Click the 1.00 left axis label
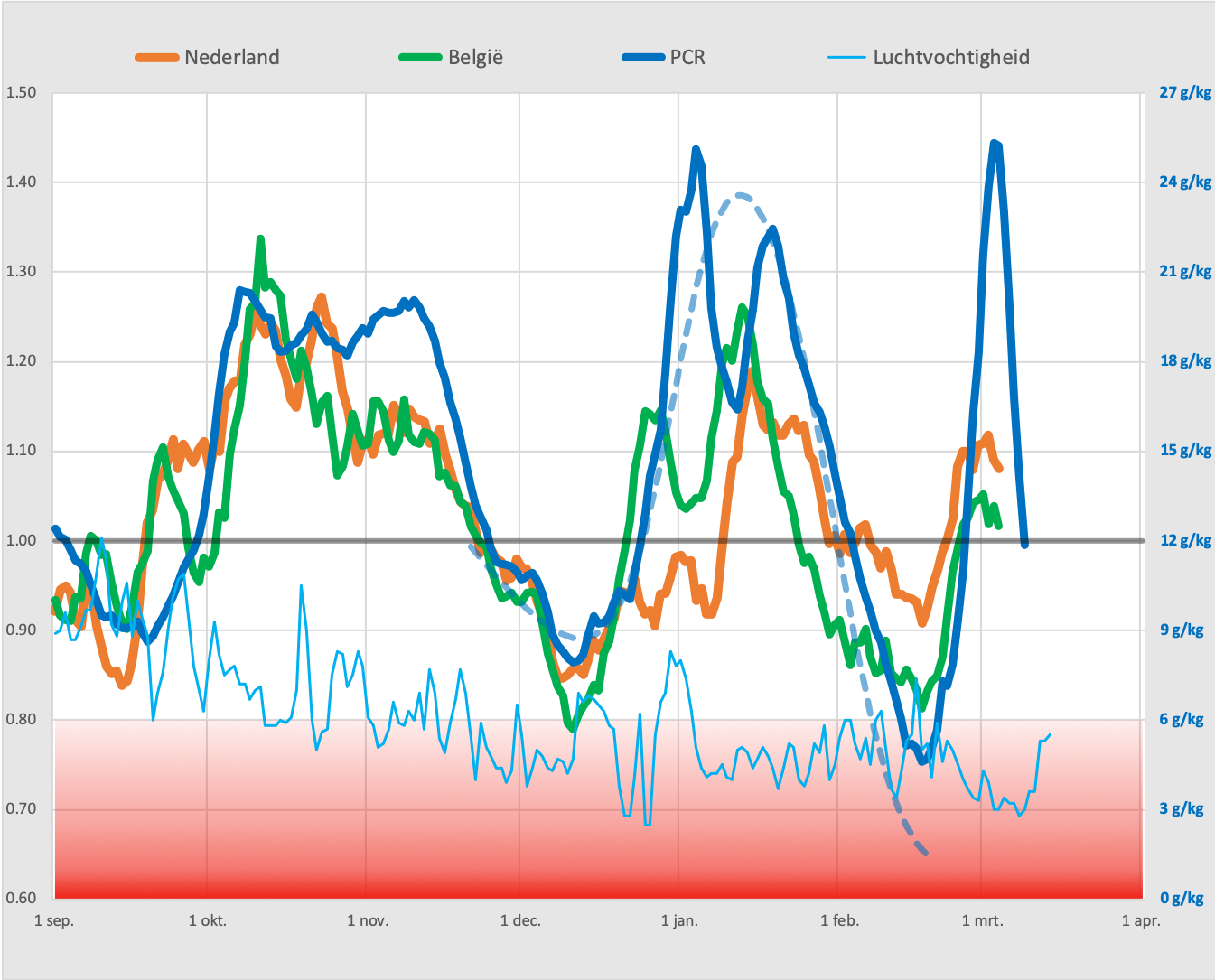Viewport: 1215px width, 980px height. point(21,540)
